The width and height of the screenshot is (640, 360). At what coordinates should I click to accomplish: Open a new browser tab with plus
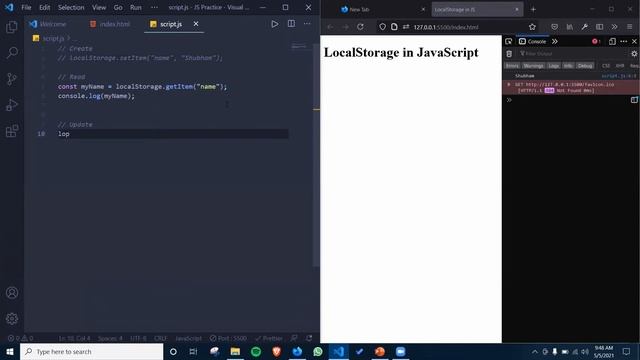pos(533,9)
